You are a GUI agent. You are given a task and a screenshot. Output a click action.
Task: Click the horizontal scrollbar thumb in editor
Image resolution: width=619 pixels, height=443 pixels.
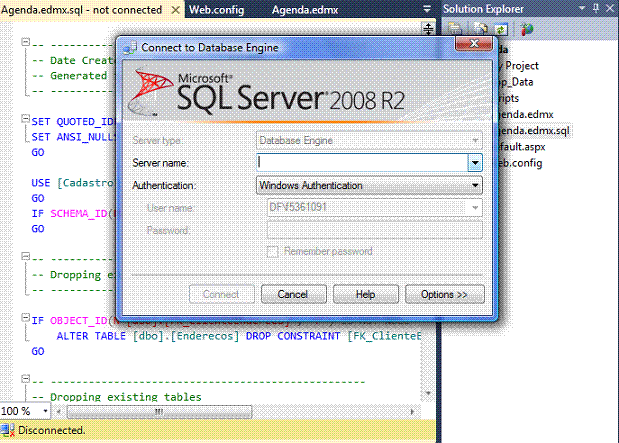click(159, 412)
